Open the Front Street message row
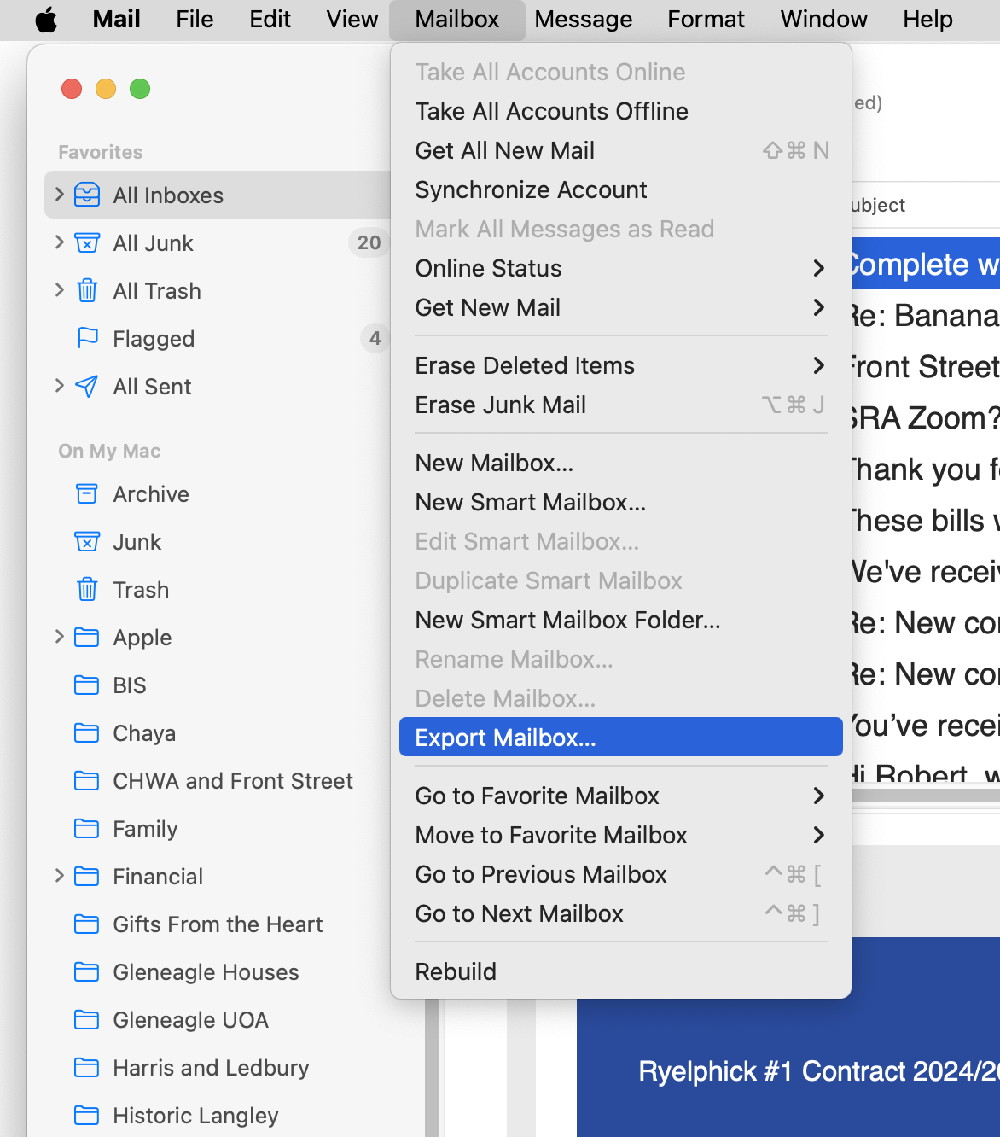 tap(926, 367)
